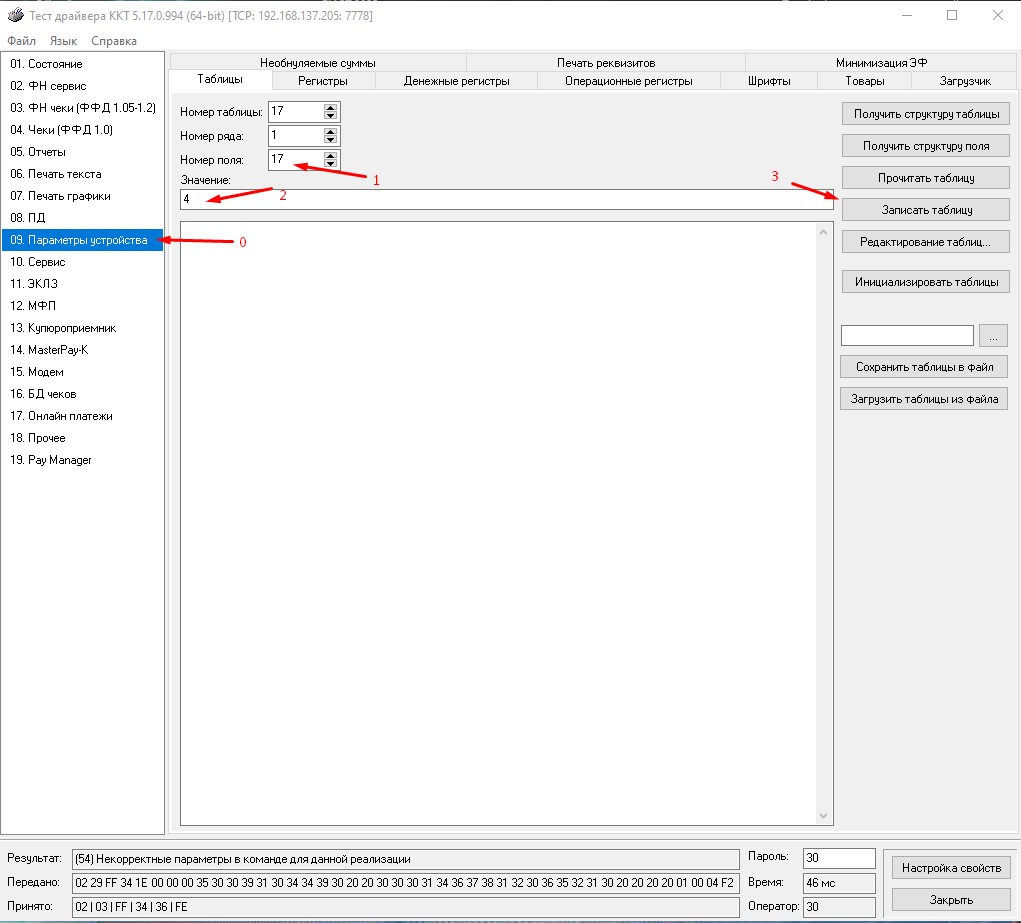Select 19. Pay Manager

[x=82, y=460]
